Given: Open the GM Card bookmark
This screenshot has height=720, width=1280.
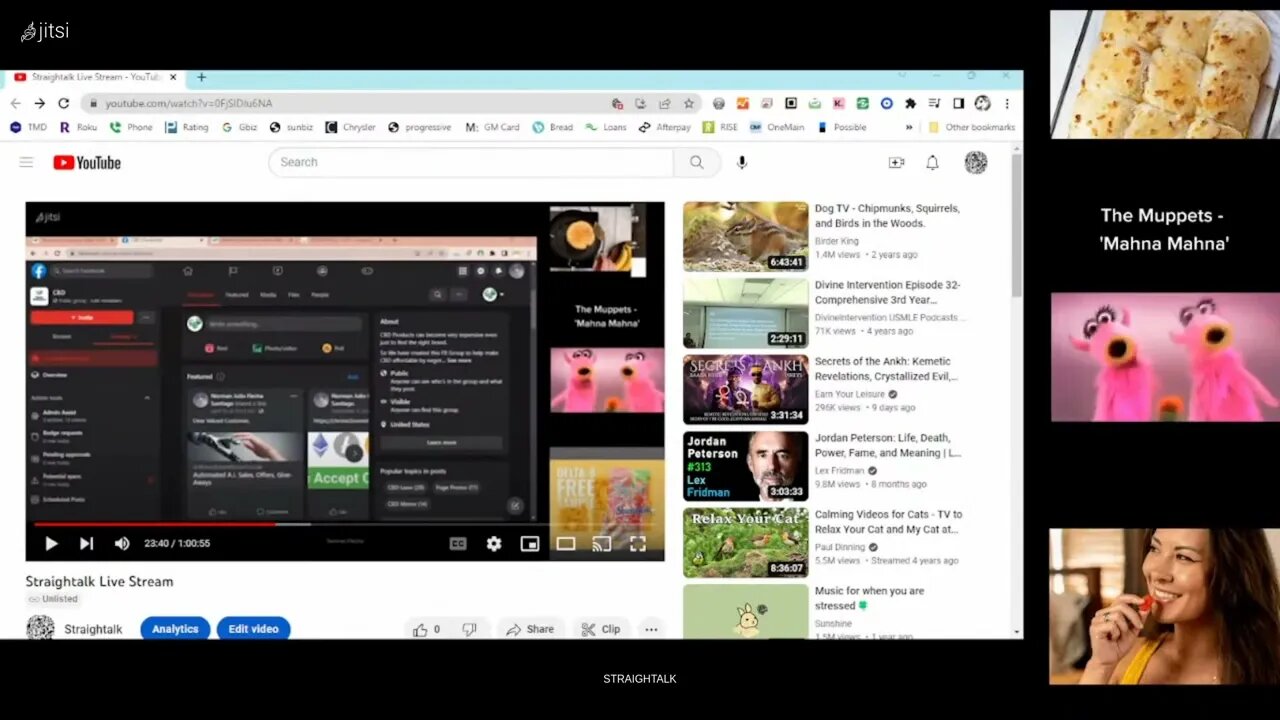Looking at the screenshot, I should pyautogui.click(x=493, y=127).
